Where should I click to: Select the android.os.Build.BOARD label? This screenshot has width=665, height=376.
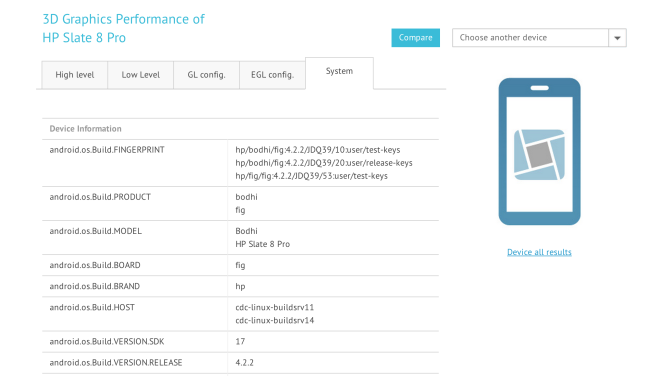coord(95,265)
